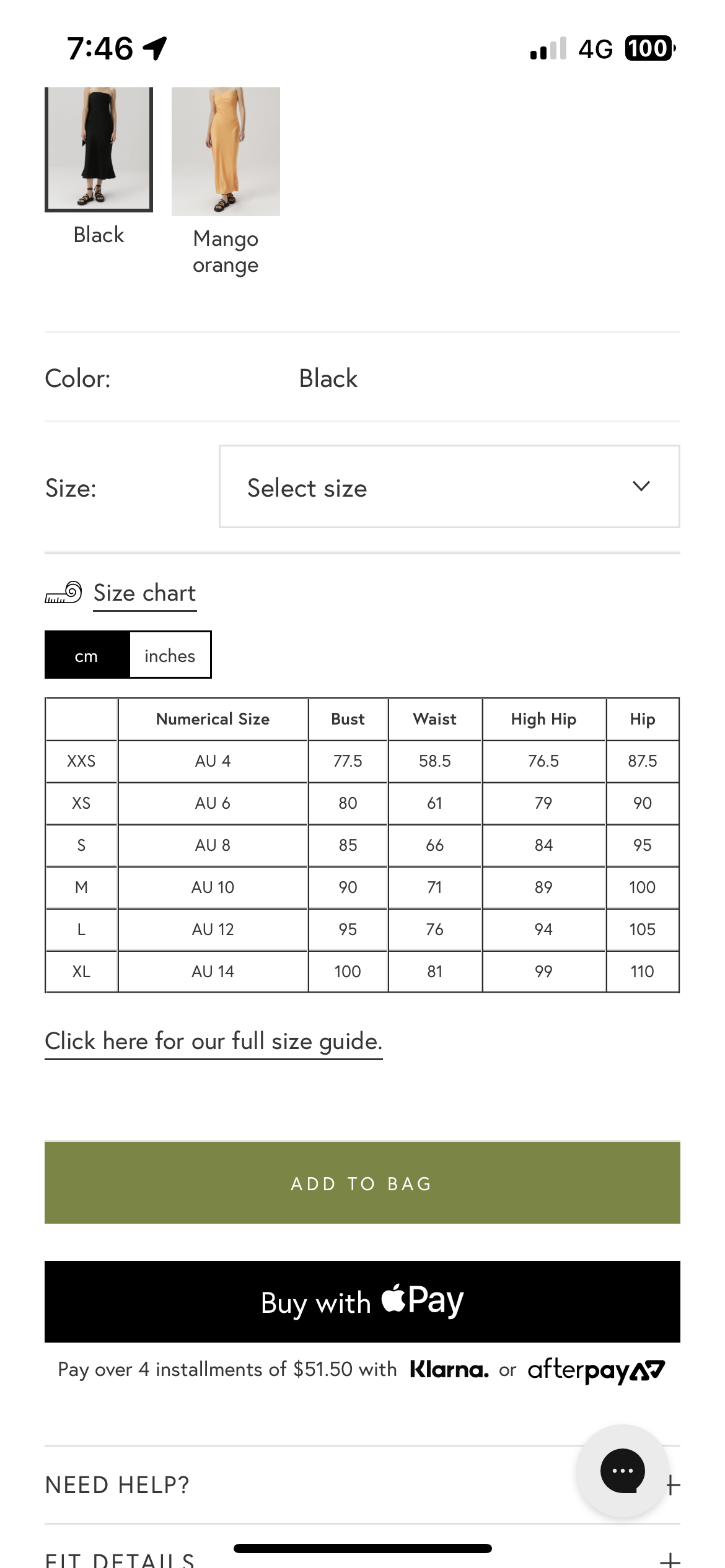
Task: Open the full size guide link
Action: pyautogui.click(x=213, y=1042)
